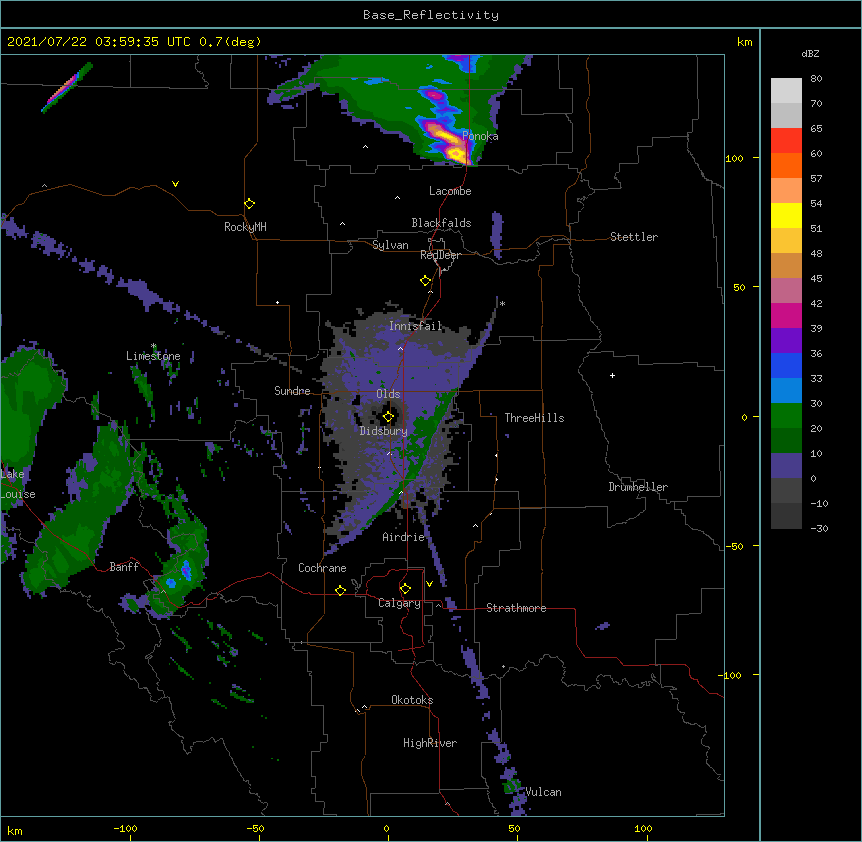The image size is (862, 842).
Task: Select the 48 value in the dBZ legend
Action: pyautogui.click(x=816, y=253)
